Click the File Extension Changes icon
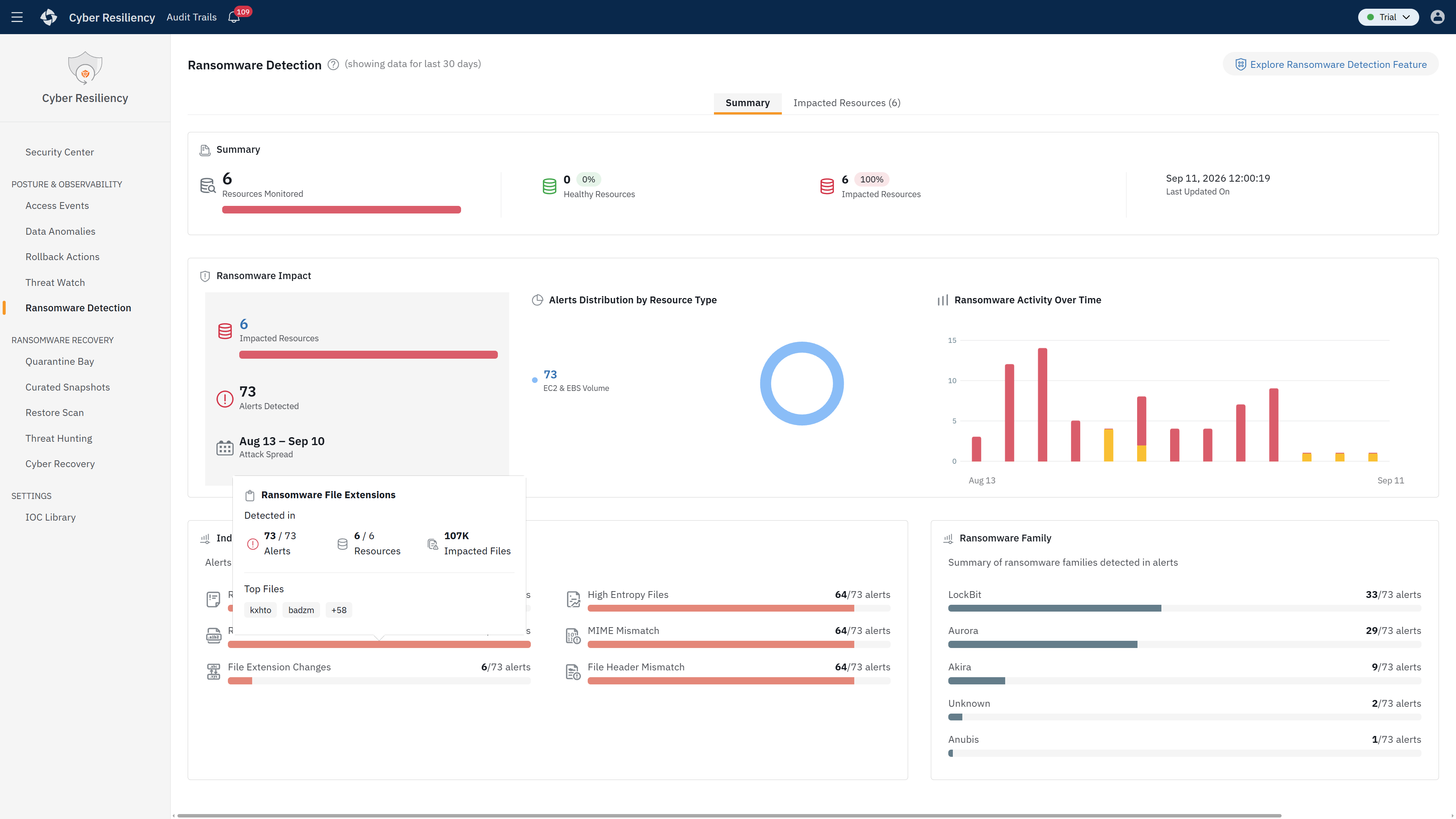The image size is (1456, 819). [x=213, y=672]
